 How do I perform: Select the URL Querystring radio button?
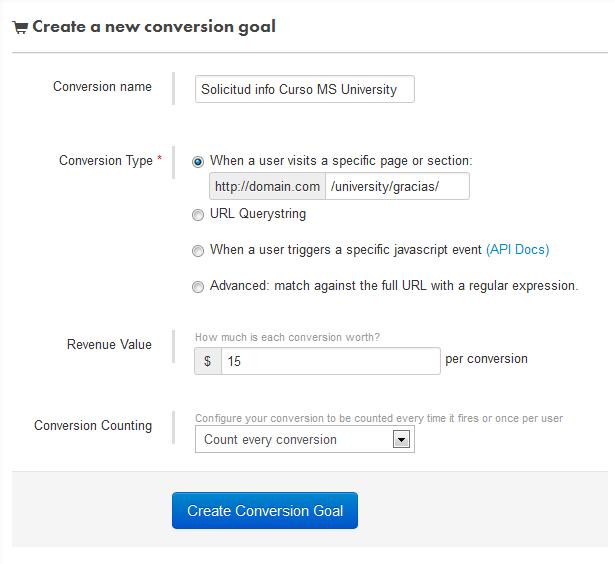[198, 215]
